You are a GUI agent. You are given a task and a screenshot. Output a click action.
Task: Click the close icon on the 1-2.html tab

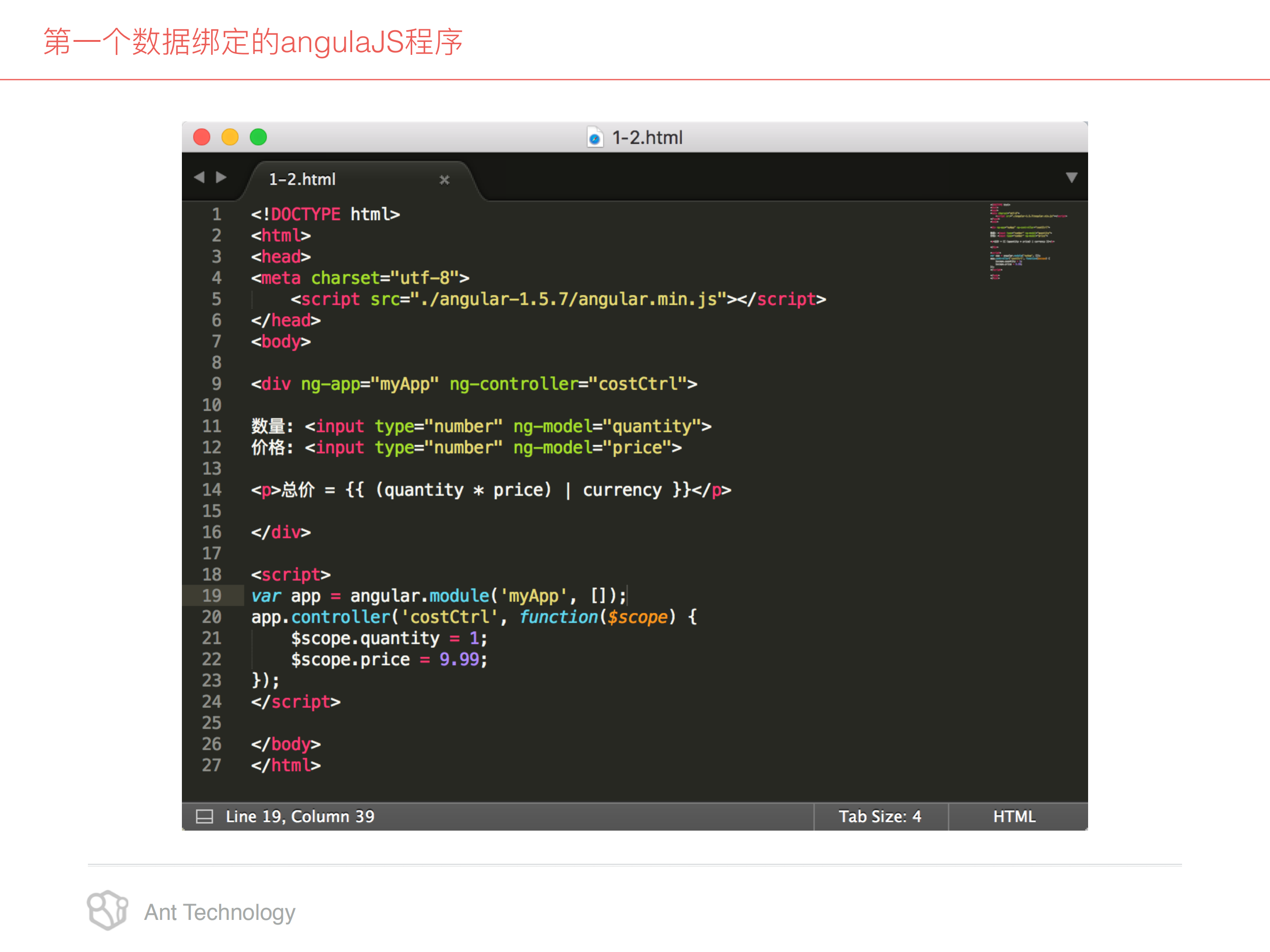point(446,180)
